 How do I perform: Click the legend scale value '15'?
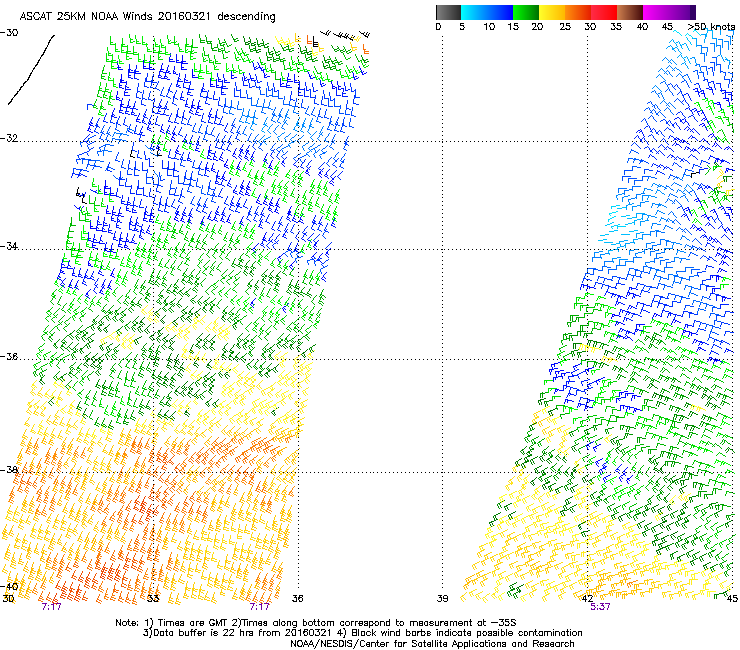(513, 27)
